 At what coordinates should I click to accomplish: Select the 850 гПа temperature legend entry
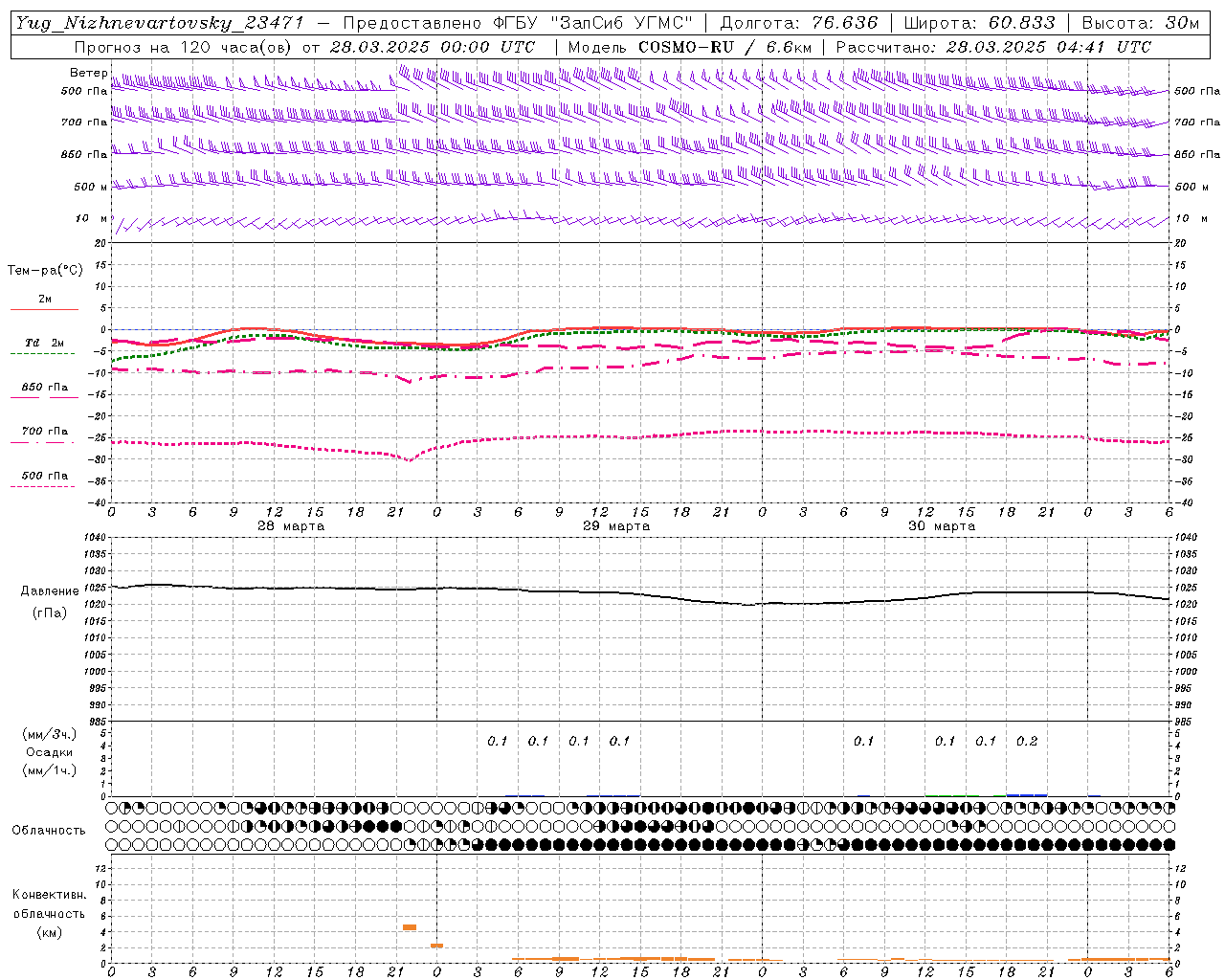(45, 388)
